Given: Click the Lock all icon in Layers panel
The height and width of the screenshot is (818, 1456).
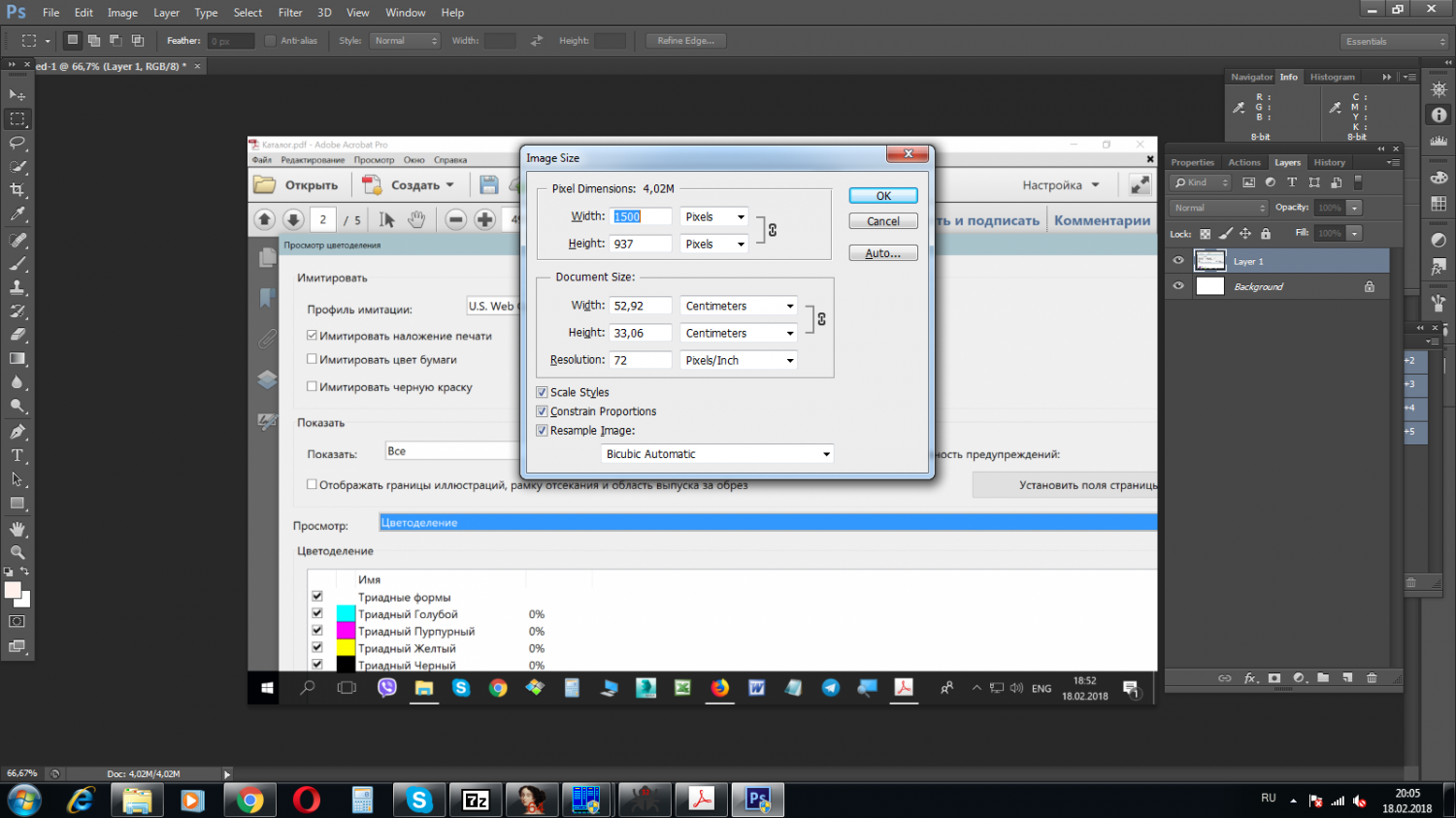Looking at the screenshot, I should pos(1266,234).
